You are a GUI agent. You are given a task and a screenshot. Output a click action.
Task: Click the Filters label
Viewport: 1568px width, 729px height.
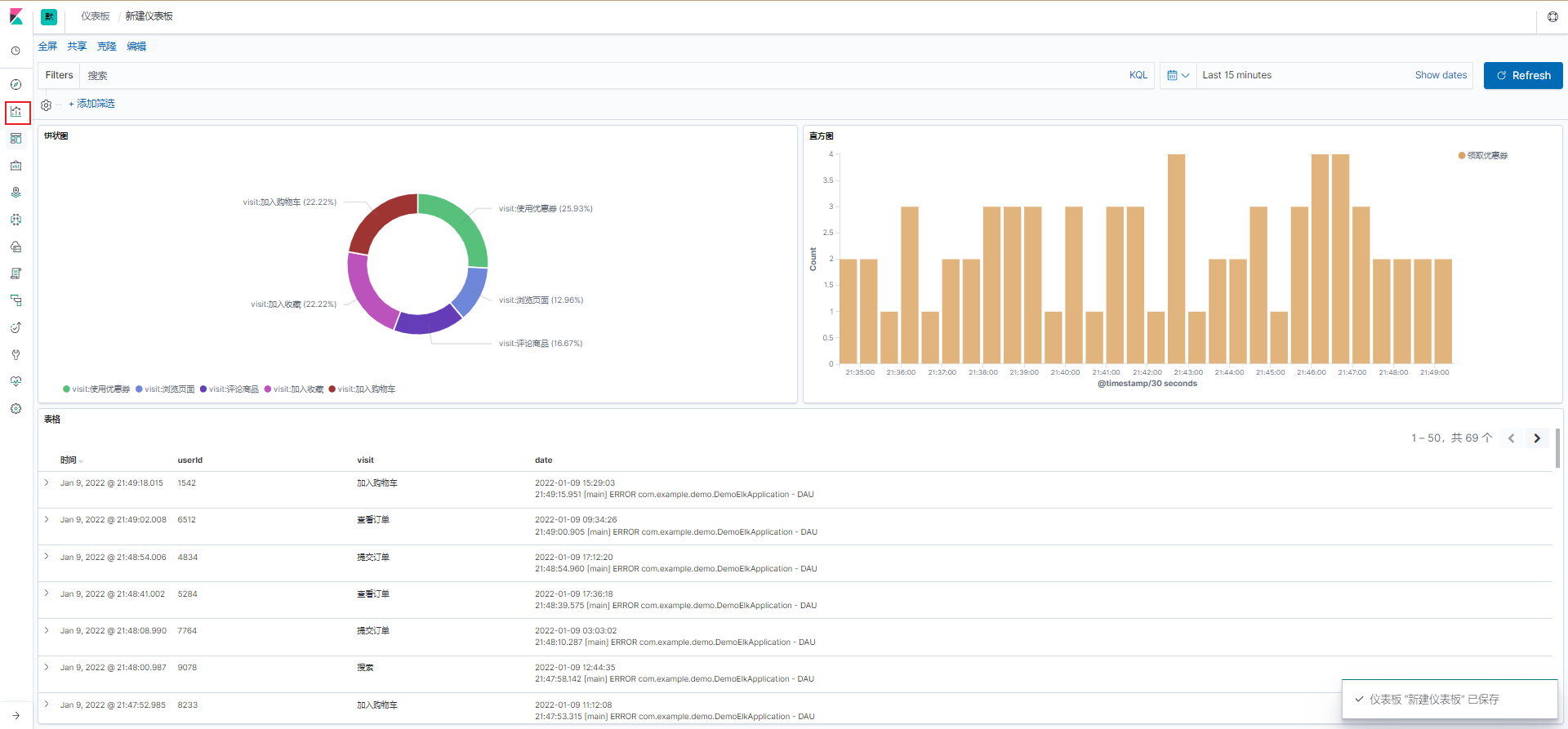tap(59, 75)
